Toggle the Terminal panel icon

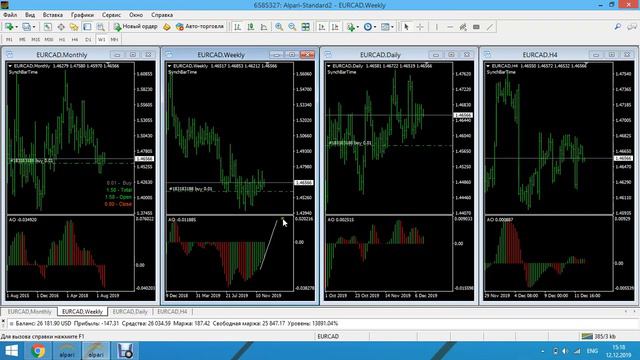(87, 27)
